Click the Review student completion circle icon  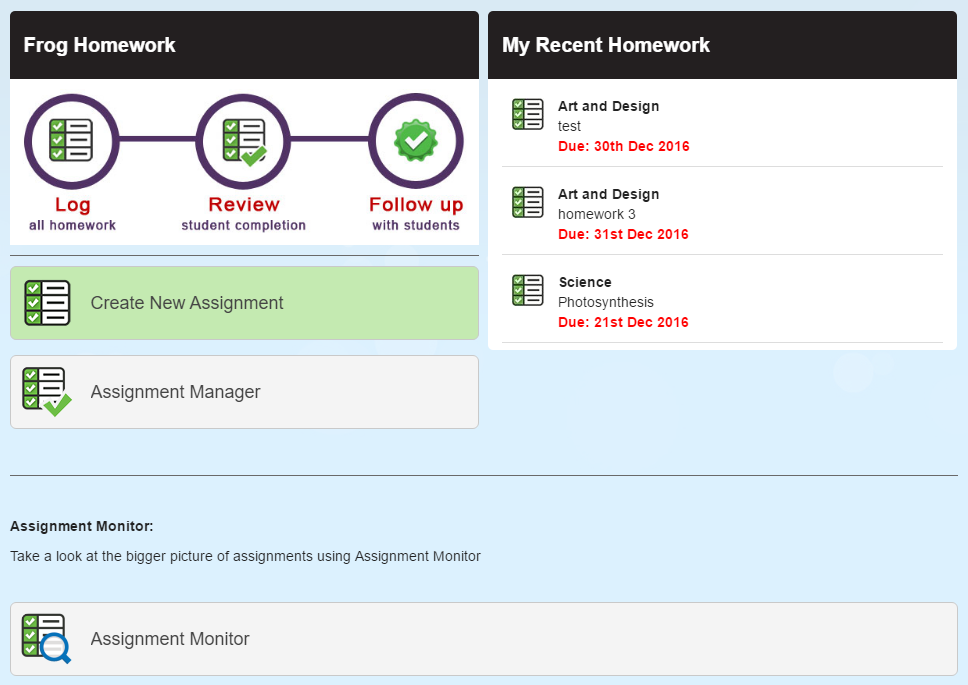tap(243, 141)
